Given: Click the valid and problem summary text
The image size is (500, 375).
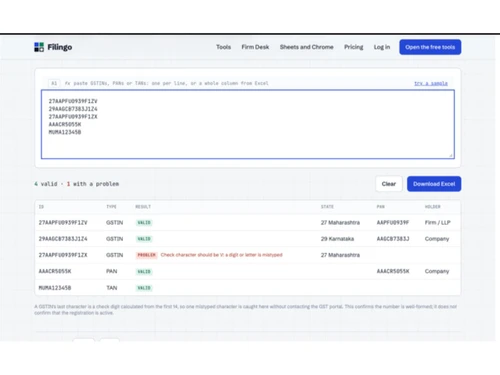Looking at the screenshot, I should [77, 184].
